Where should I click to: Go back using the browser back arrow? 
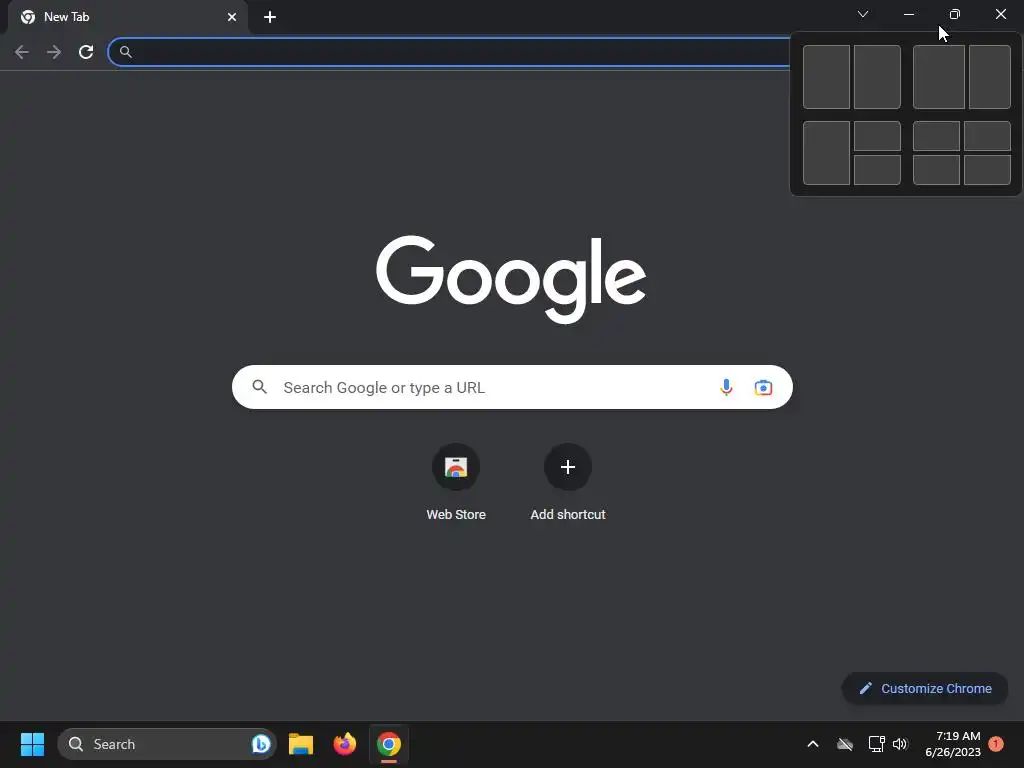[x=22, y=52]
